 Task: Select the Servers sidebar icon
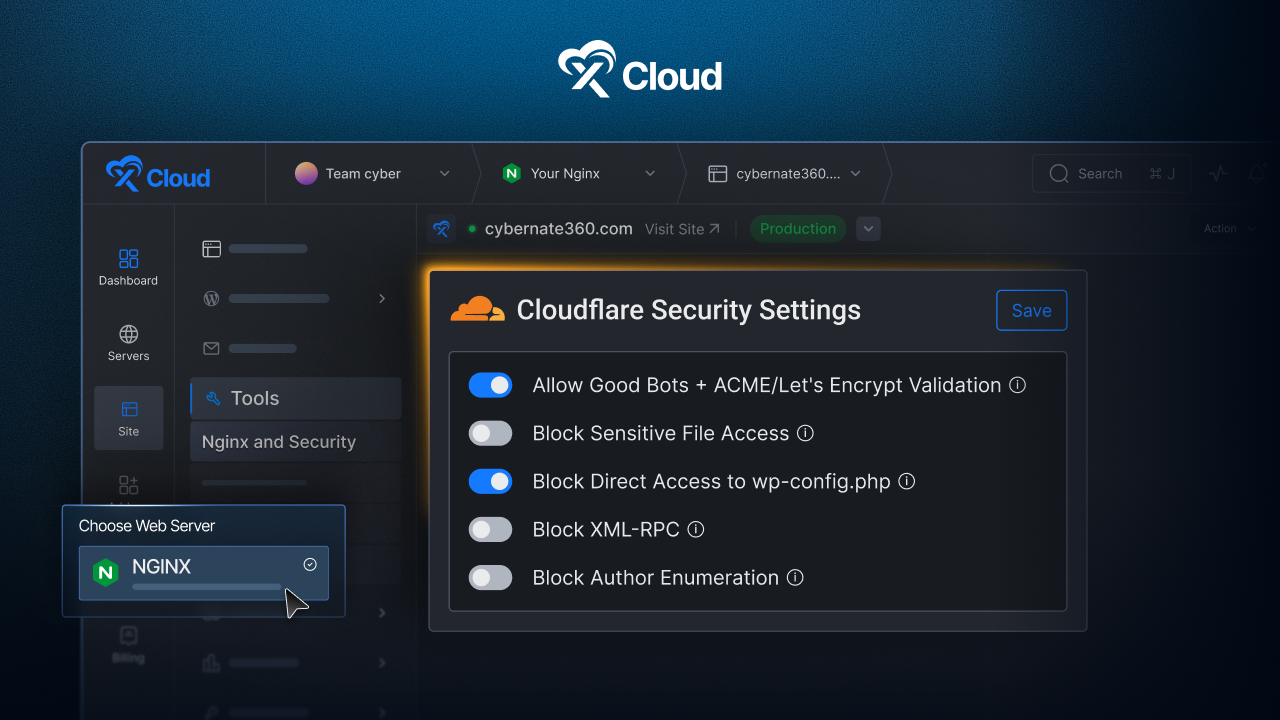[128, 343]
